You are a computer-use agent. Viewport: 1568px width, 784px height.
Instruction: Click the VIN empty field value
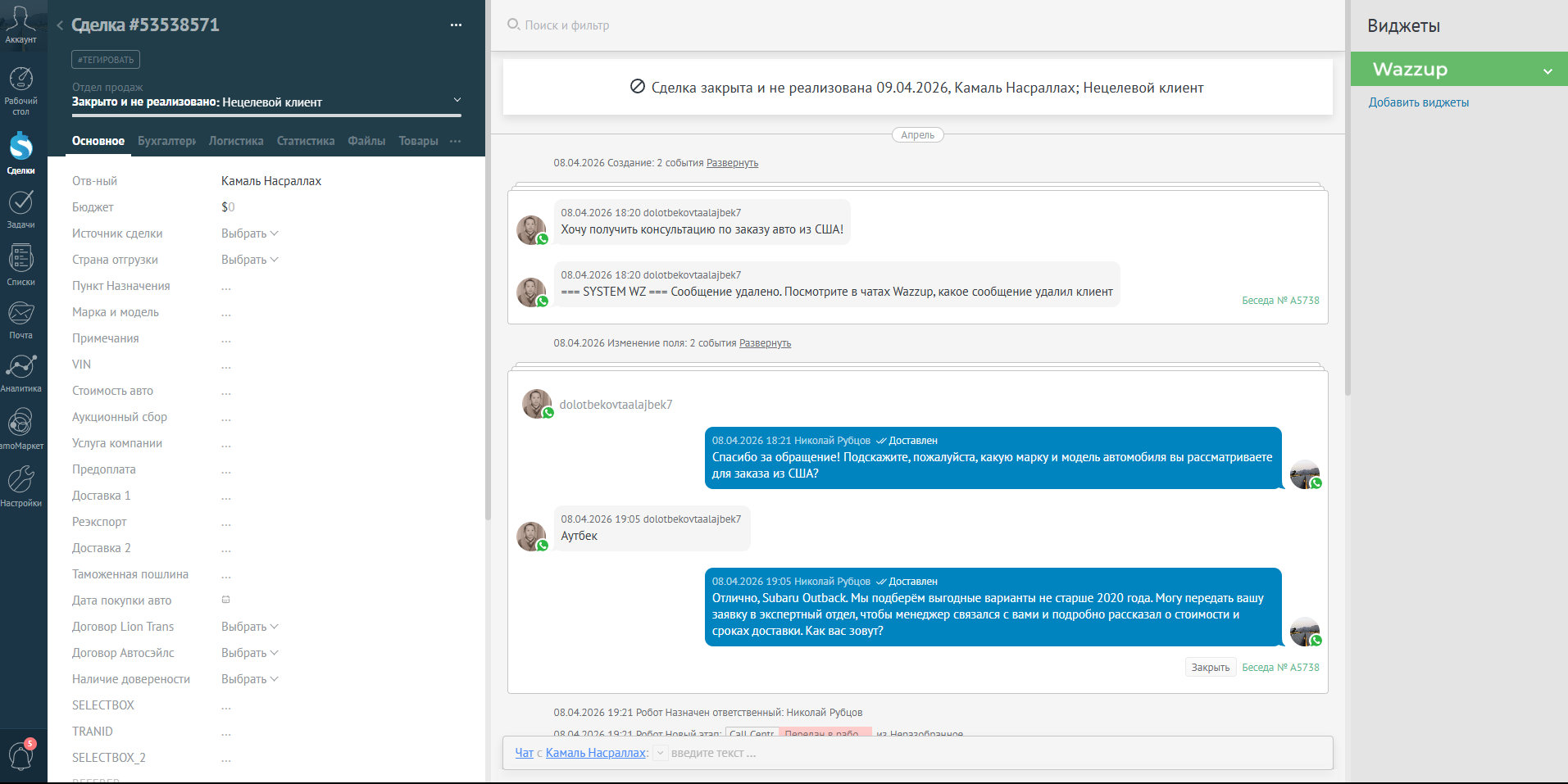click(226, 366)
